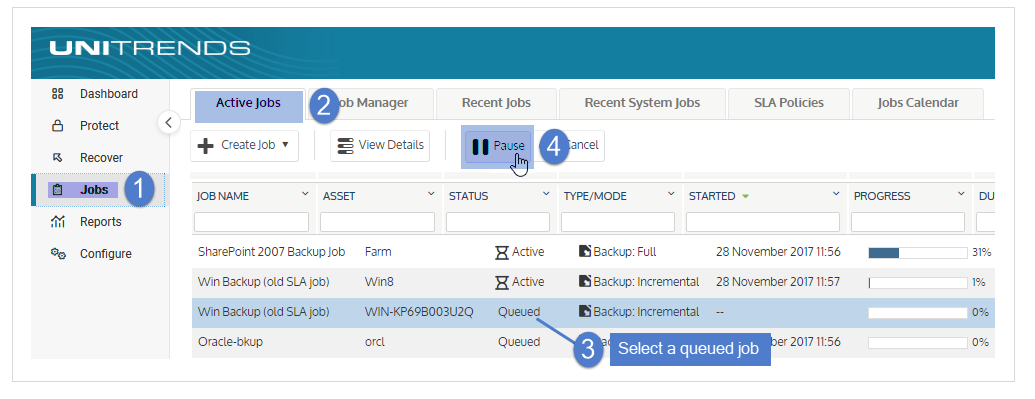
Task: Click the Cancel button
Action: coord(572,145)
